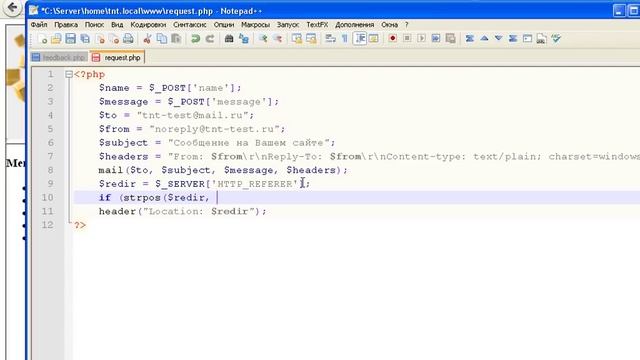Save the file with the floppy icon
The width and height of the screenshot is (640, 360).
[71, 39]
